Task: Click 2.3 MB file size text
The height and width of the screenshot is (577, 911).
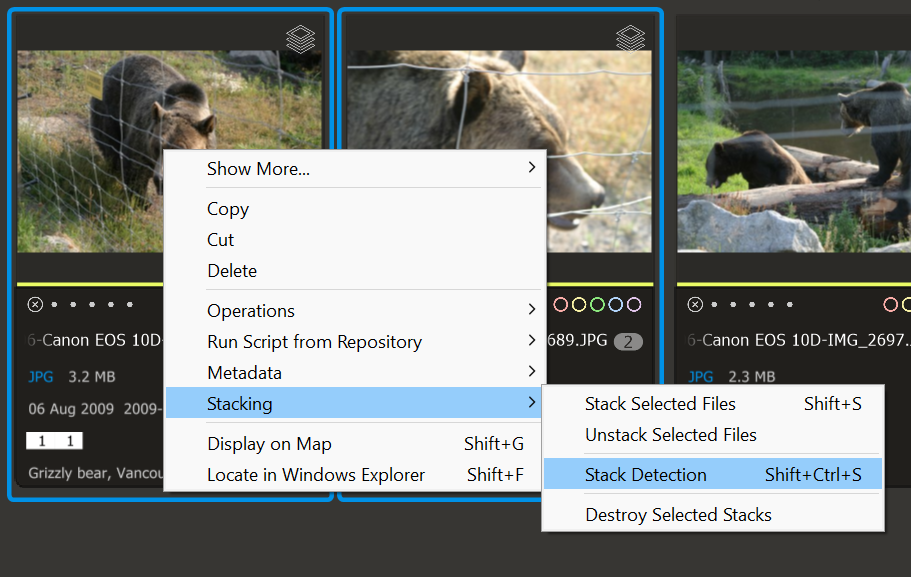Action: 752,377
